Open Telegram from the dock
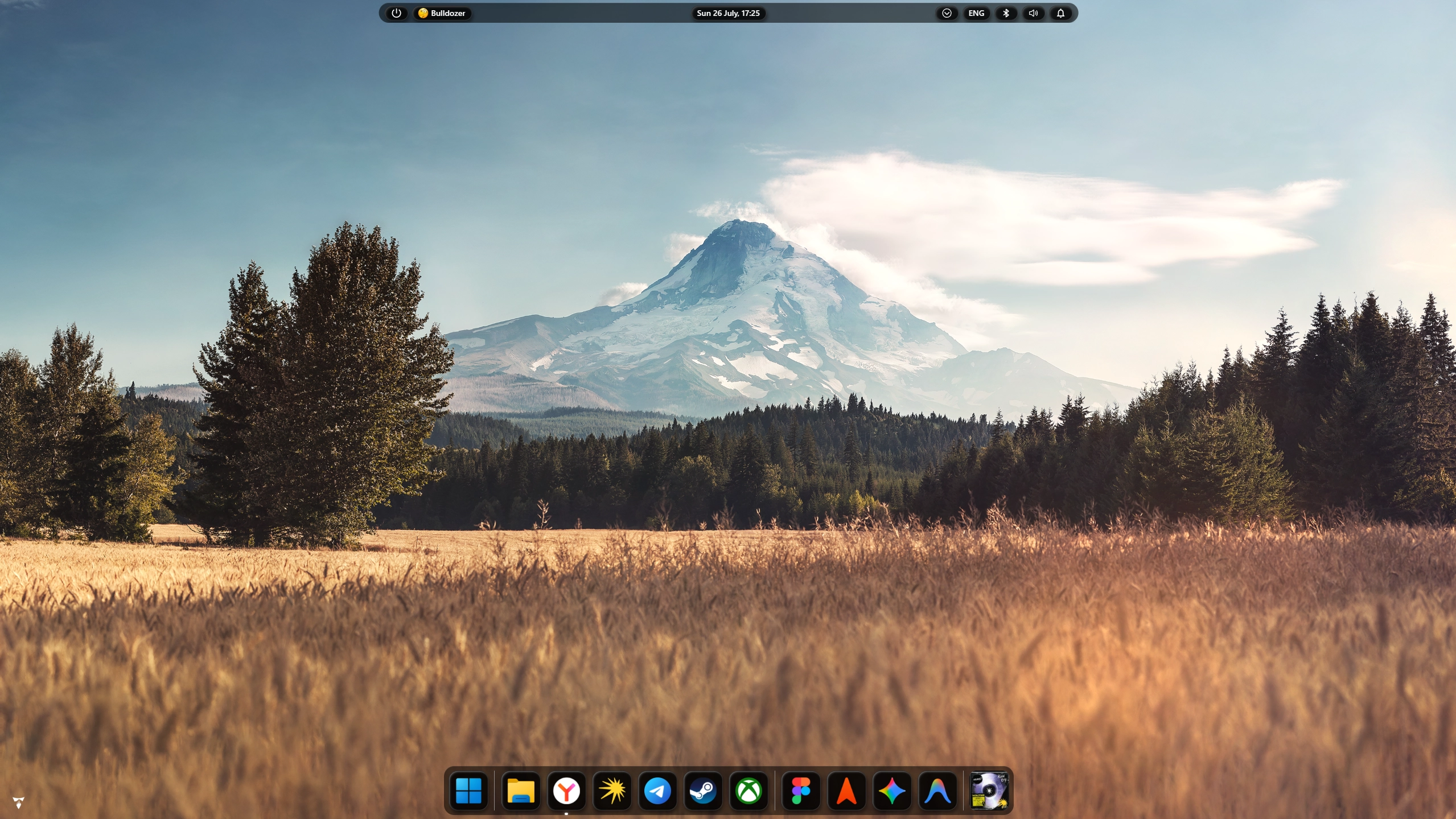 pyautogui.click(x=657, y=791)
